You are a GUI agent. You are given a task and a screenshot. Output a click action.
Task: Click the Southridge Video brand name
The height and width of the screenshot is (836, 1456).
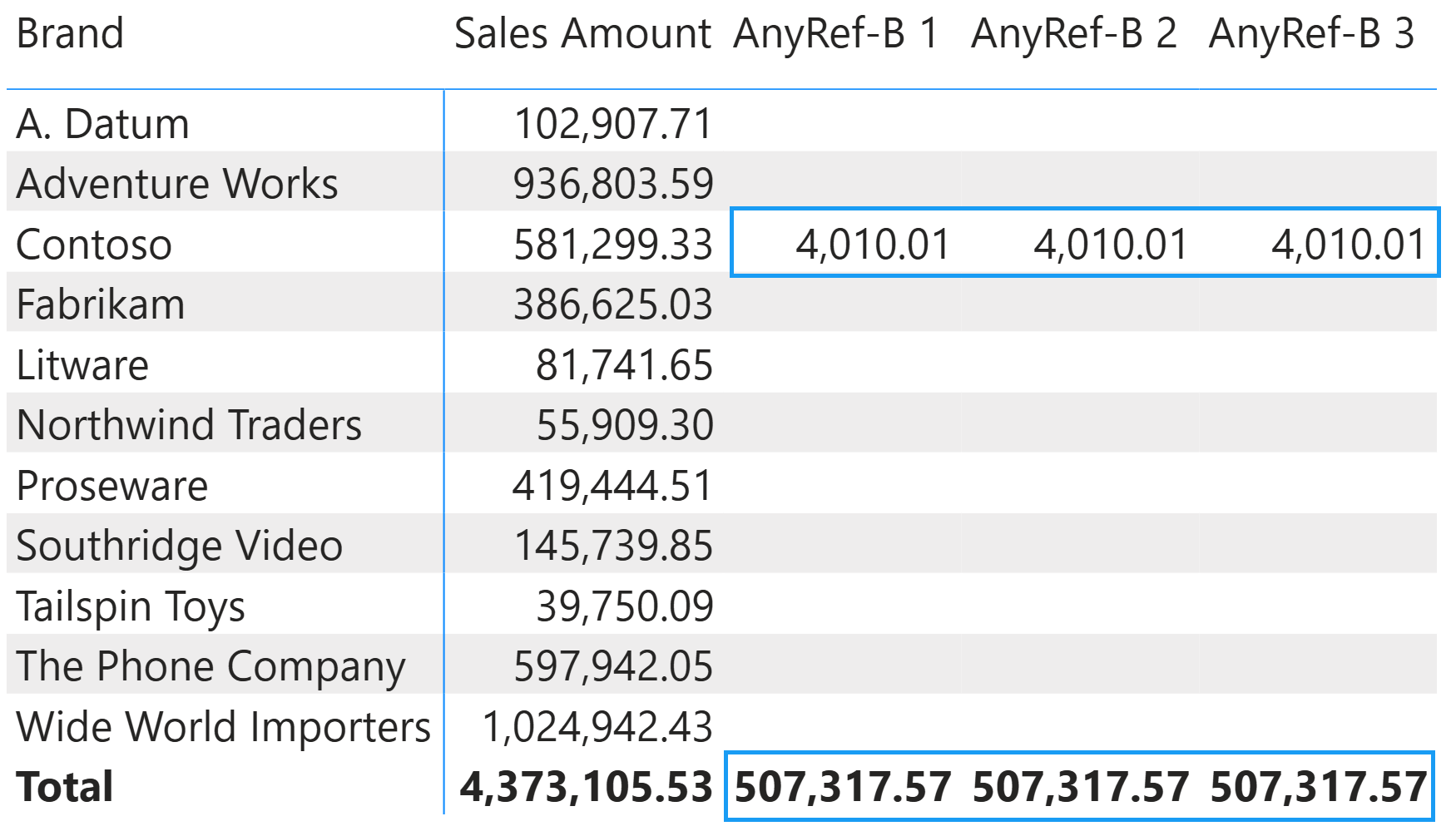pyautogui.click(x=179, y=547)
